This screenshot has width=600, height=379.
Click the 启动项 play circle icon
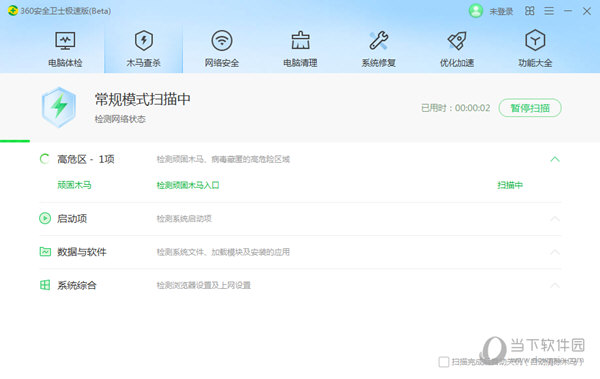point(45,218)
